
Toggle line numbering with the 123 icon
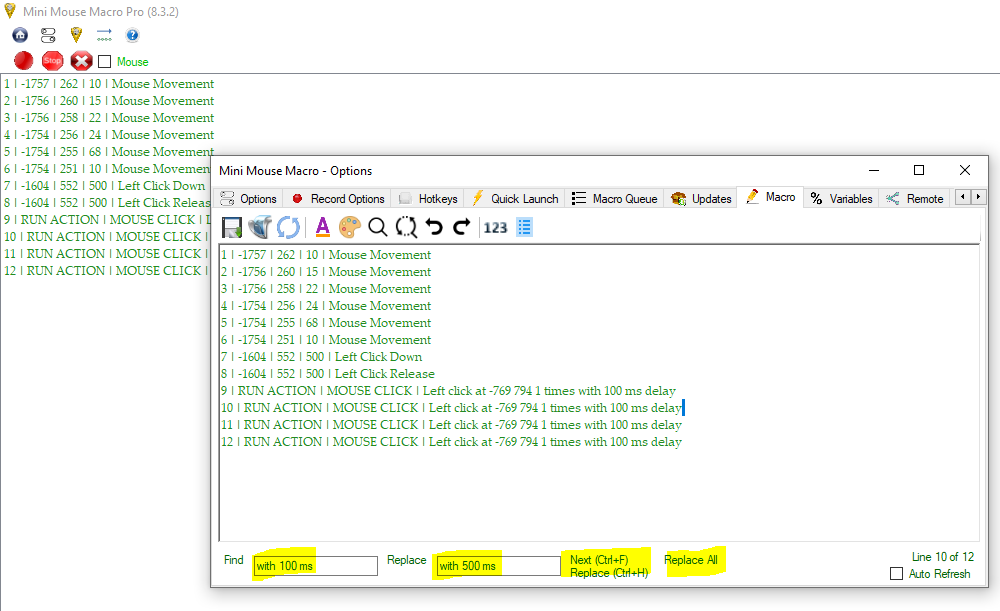(495, 228)
